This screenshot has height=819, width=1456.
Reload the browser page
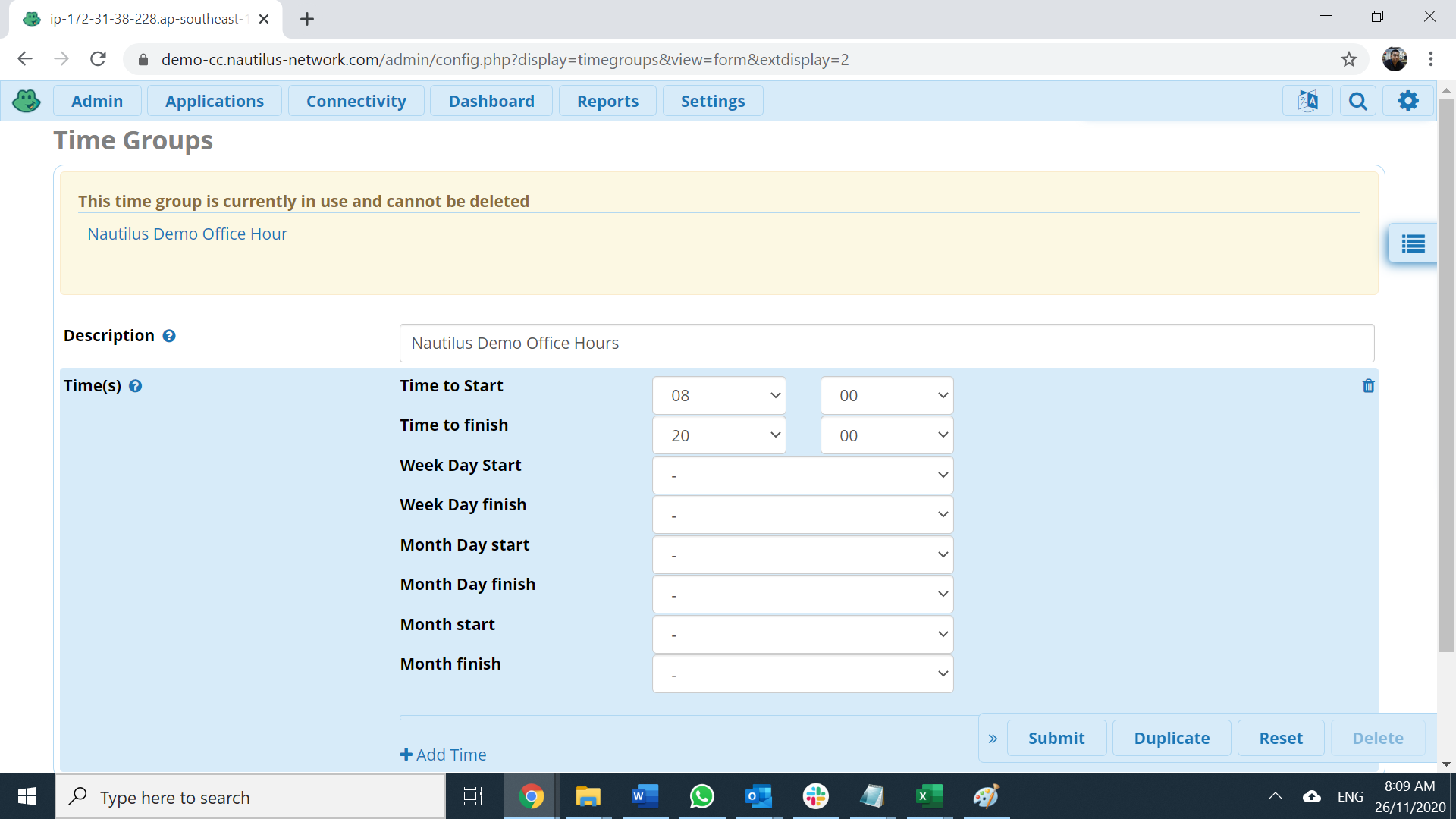[98, 59]
